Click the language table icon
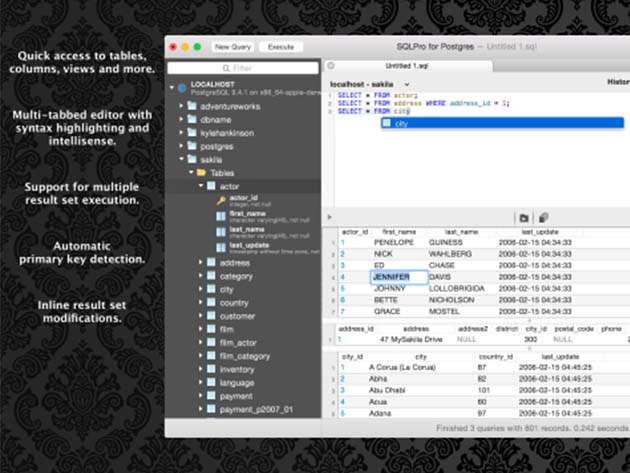Screen dimensions: 630x473 [x=211, y=382]
